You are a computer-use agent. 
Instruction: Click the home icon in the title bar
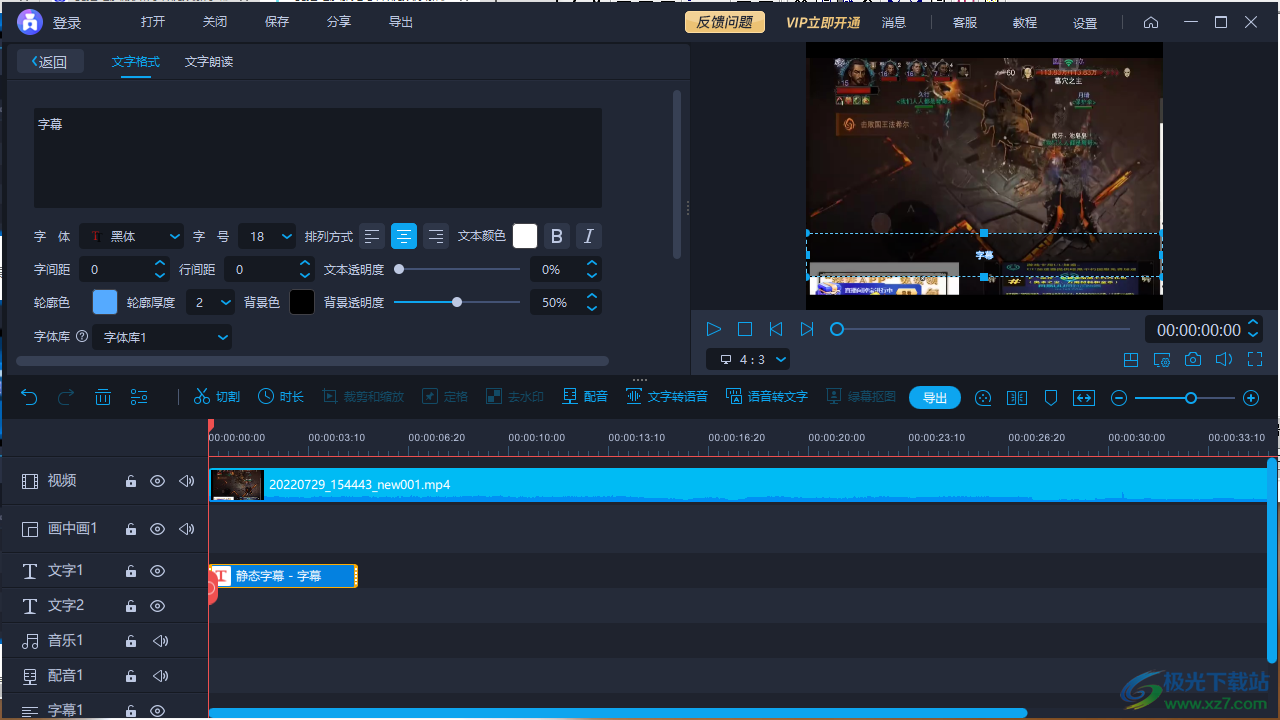pyautogui.click(x=1151, y=22)
